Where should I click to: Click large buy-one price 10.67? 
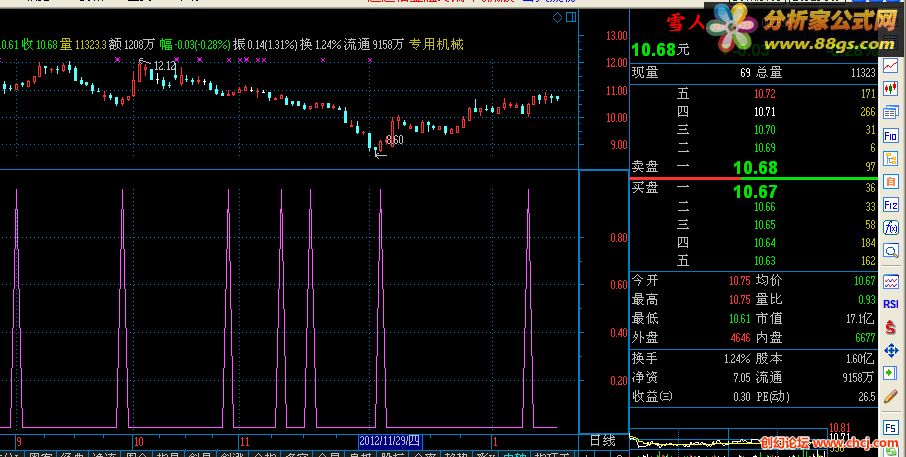point(755,191)
